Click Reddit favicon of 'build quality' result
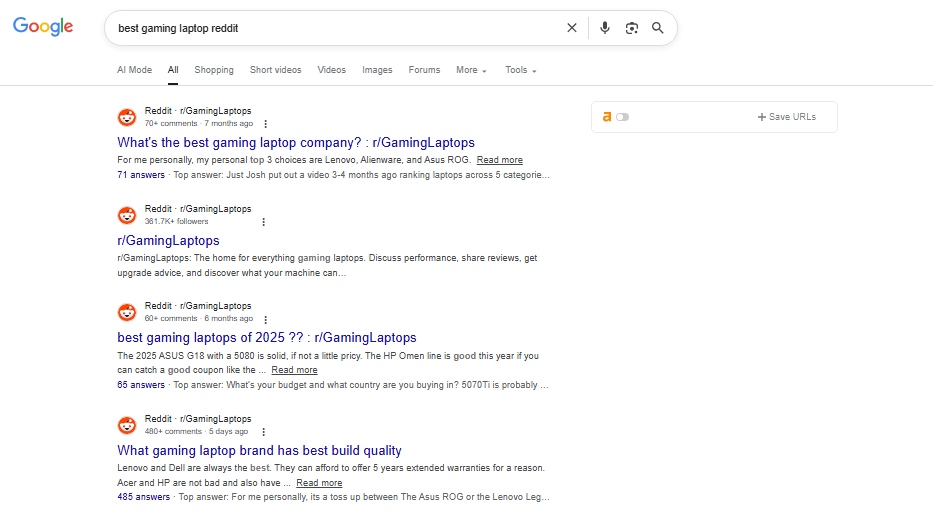 [127, 425]
